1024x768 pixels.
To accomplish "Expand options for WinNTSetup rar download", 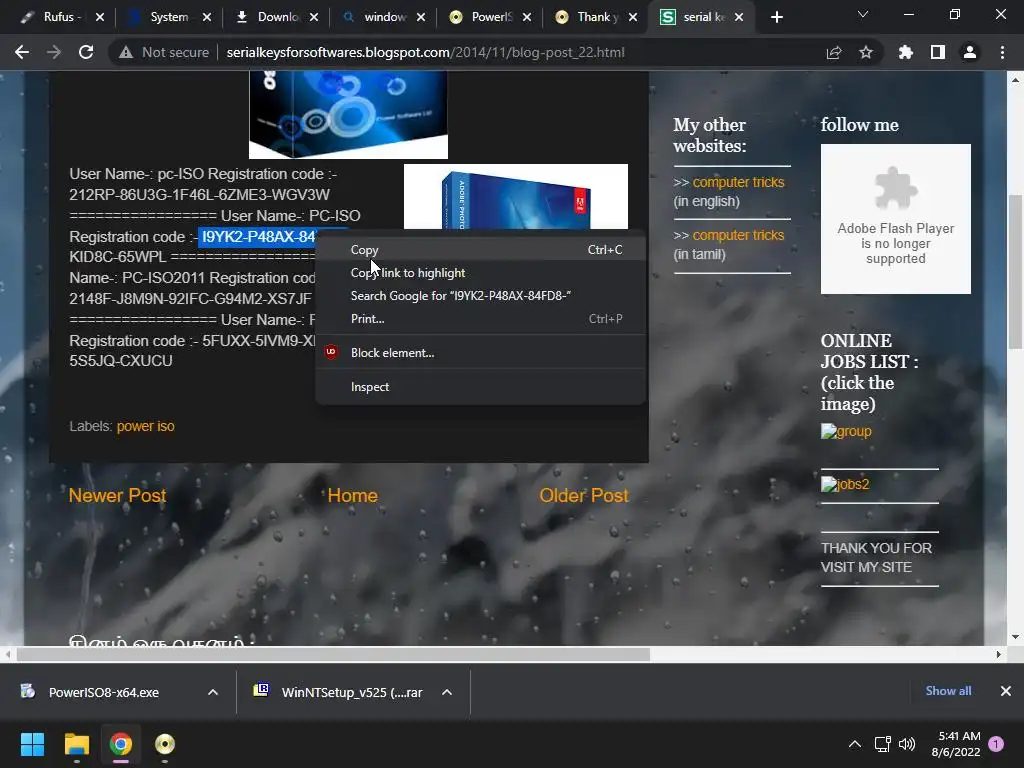I will 447,692.
